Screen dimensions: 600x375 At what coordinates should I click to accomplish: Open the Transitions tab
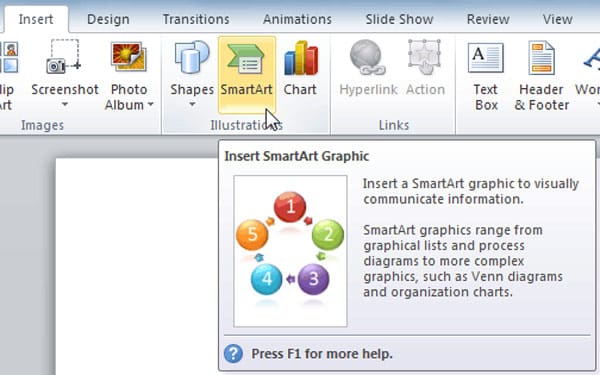[196, 19]
